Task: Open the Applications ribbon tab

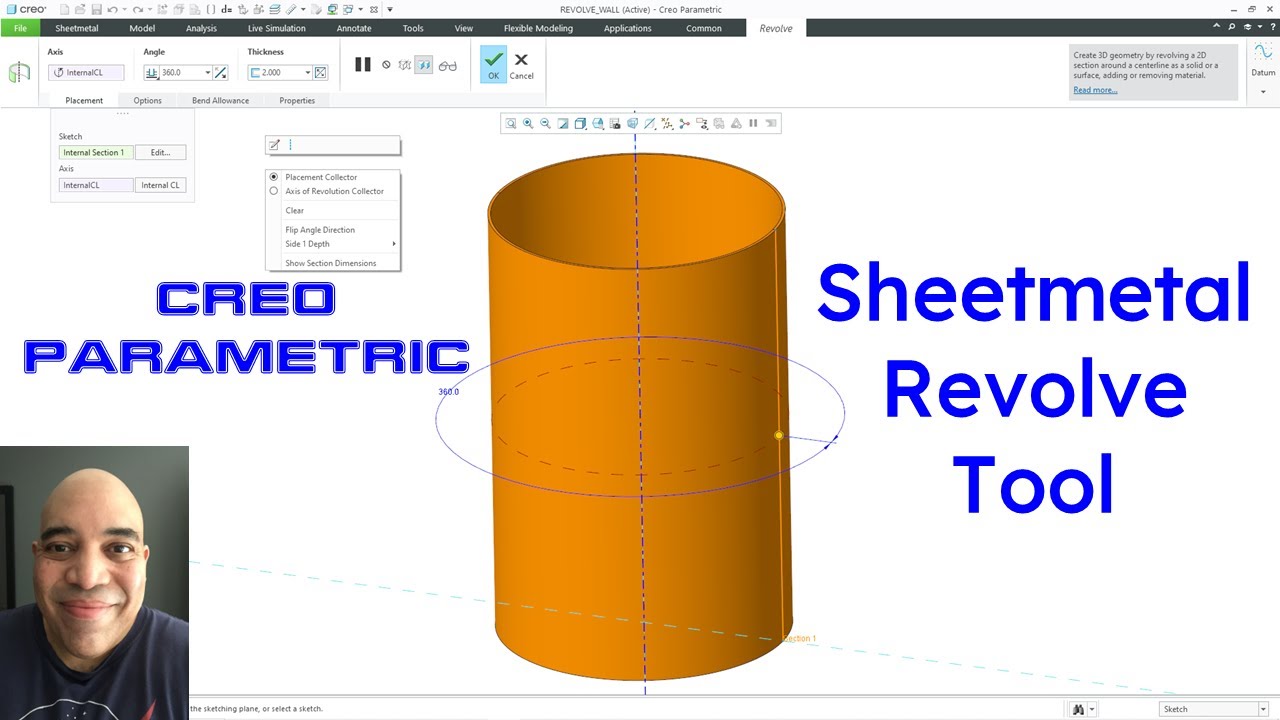Action: [628, 28]
